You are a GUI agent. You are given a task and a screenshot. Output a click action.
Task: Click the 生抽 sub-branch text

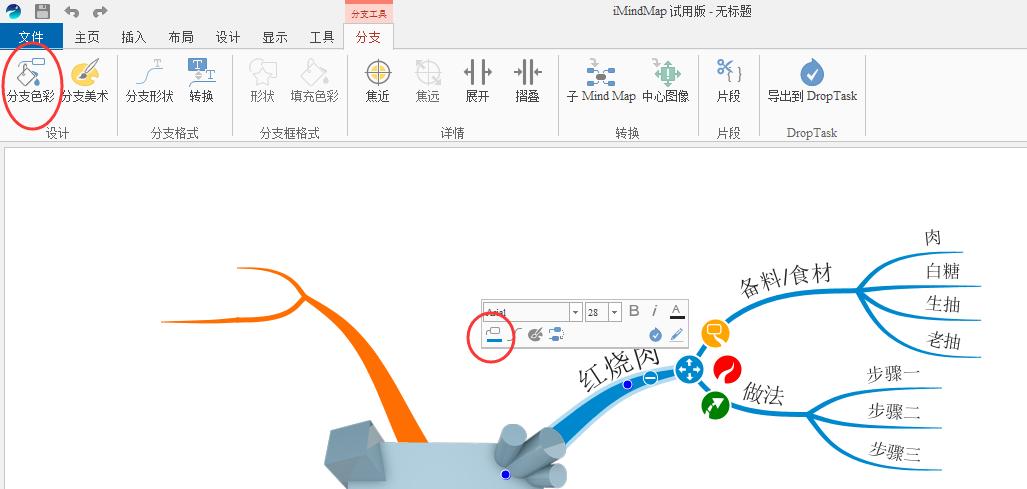coord(943,303)
